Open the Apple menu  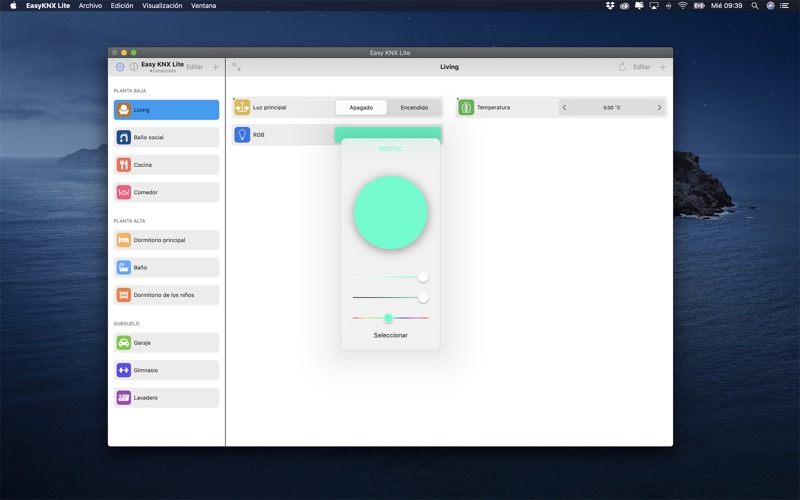pyautogui.click(x=13, y=6)
